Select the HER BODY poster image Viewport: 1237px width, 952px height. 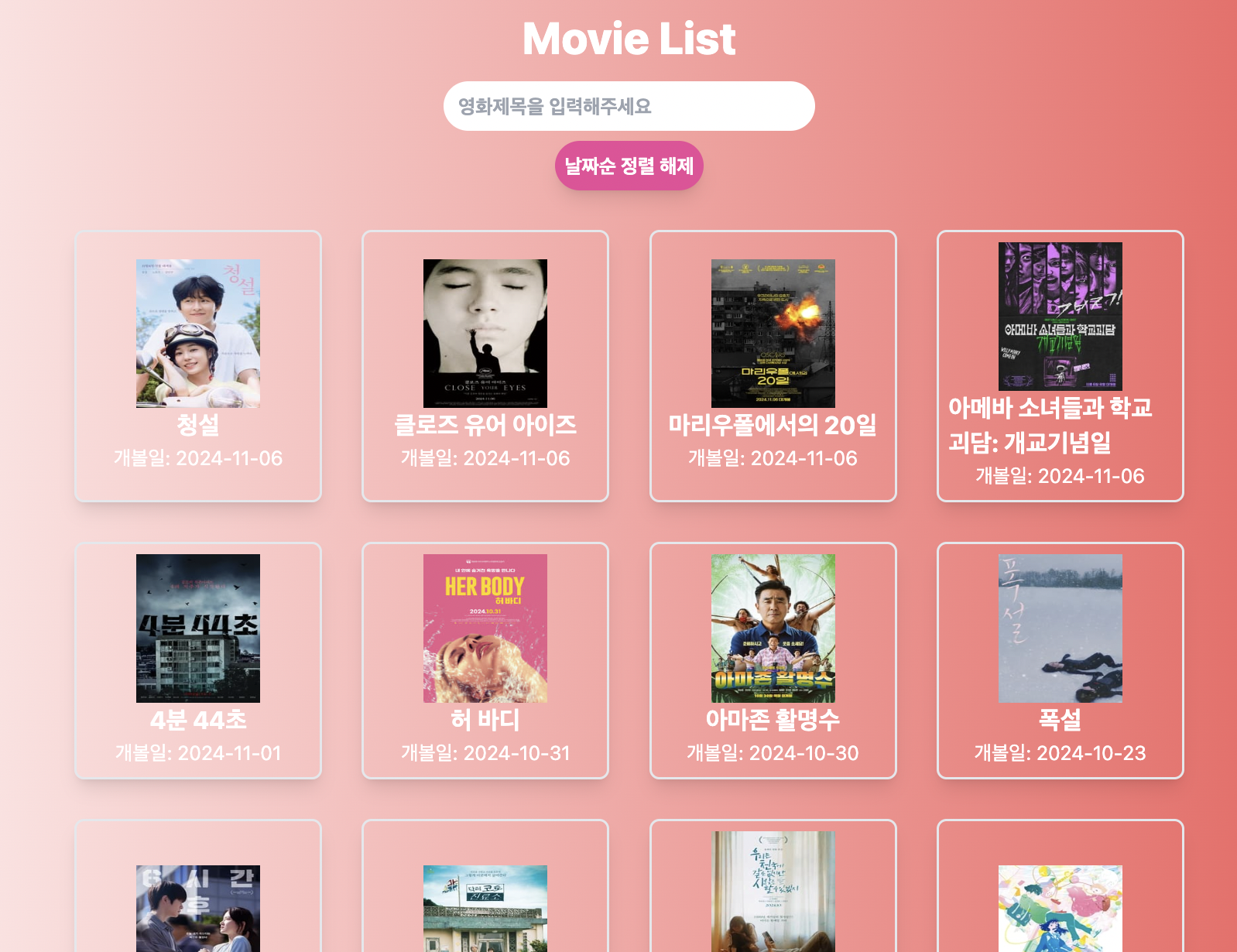coord(485,628)
